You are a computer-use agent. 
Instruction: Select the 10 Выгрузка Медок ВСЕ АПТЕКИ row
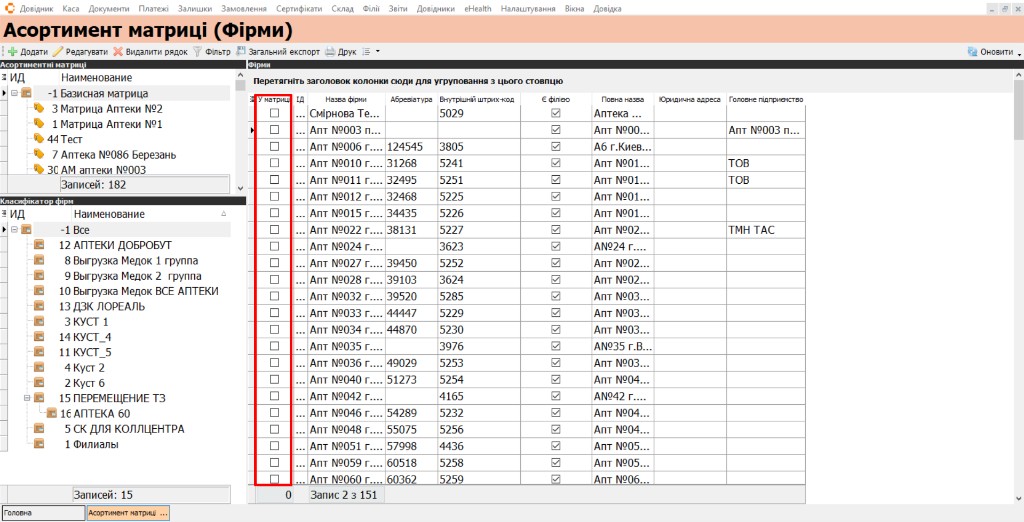(x=120, y=291)
